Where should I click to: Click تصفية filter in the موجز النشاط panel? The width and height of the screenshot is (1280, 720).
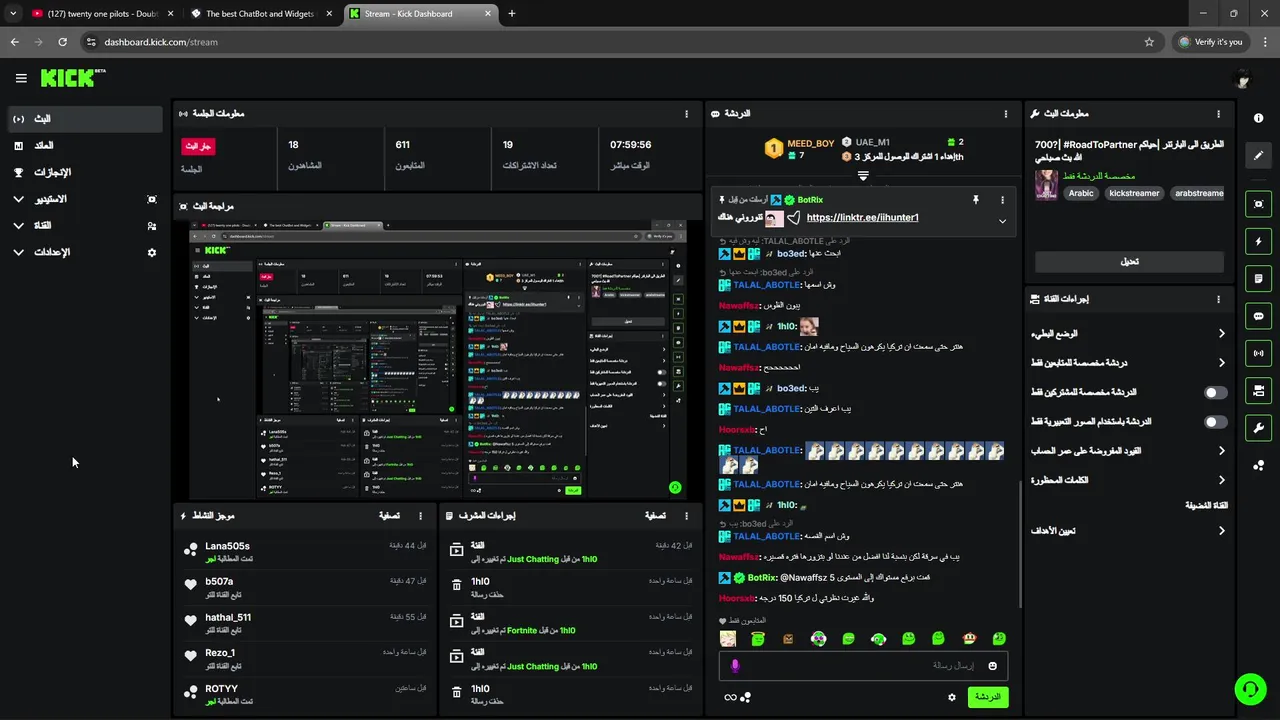pos(390,516)
